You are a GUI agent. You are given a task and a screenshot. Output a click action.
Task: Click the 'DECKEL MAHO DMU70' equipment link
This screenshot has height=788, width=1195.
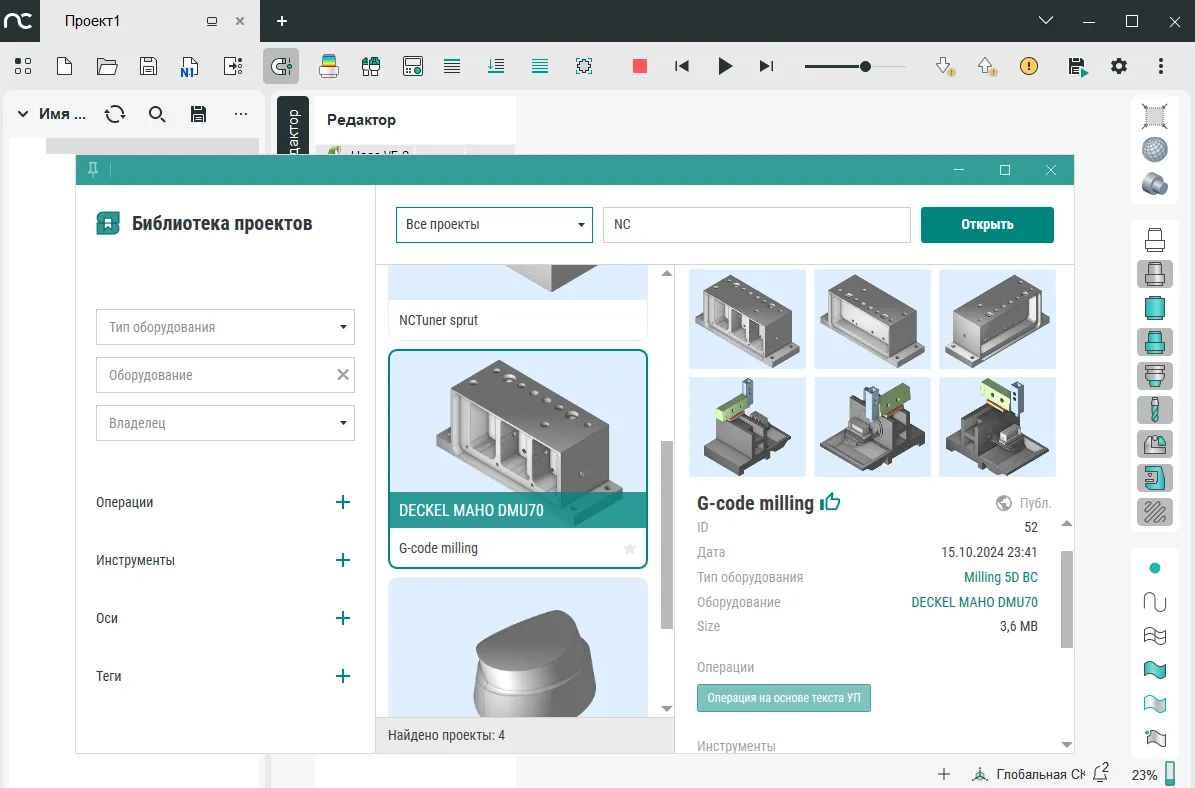click(x=974, y=602)
